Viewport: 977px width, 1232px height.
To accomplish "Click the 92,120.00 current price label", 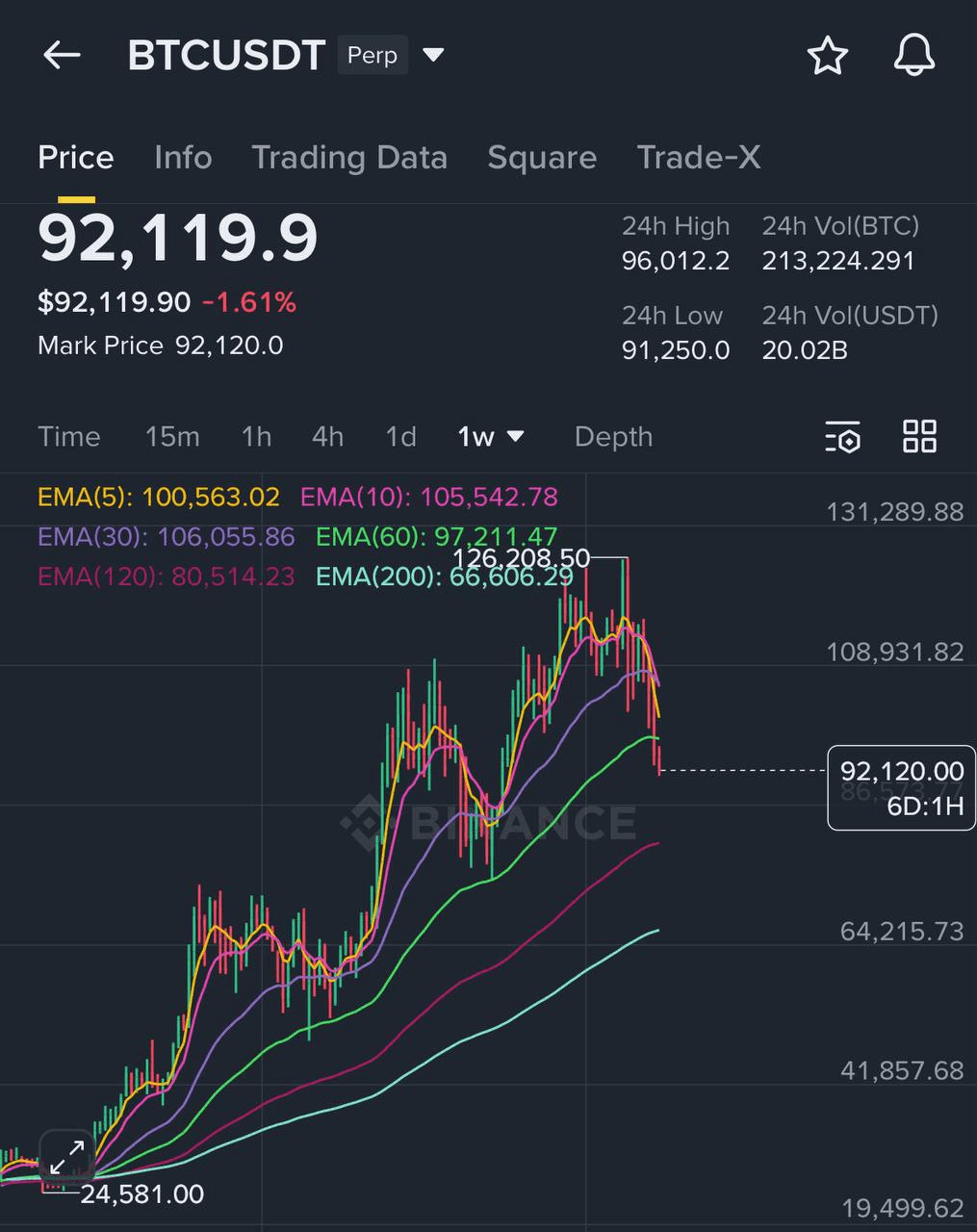I will pos(900,770).
